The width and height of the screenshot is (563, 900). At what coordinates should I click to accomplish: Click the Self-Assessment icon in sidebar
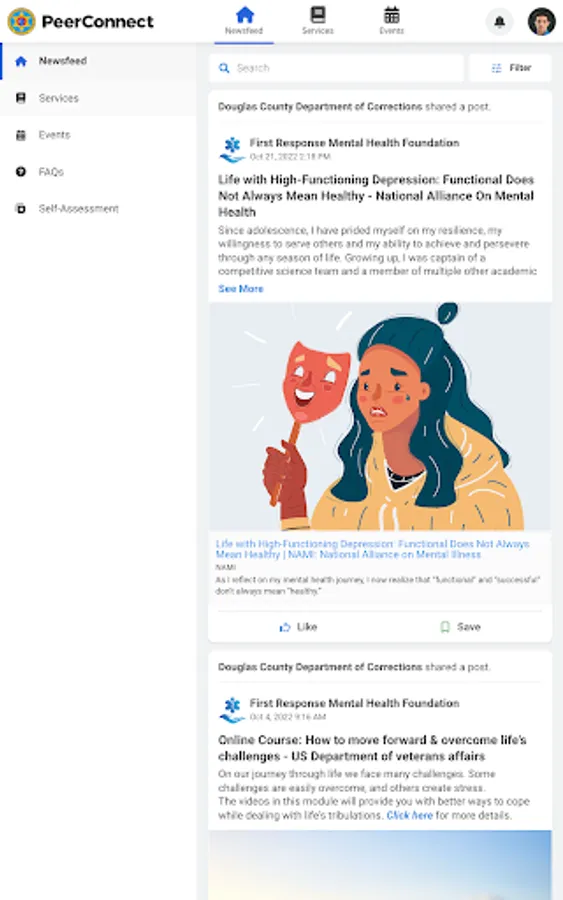pos(21,208)
